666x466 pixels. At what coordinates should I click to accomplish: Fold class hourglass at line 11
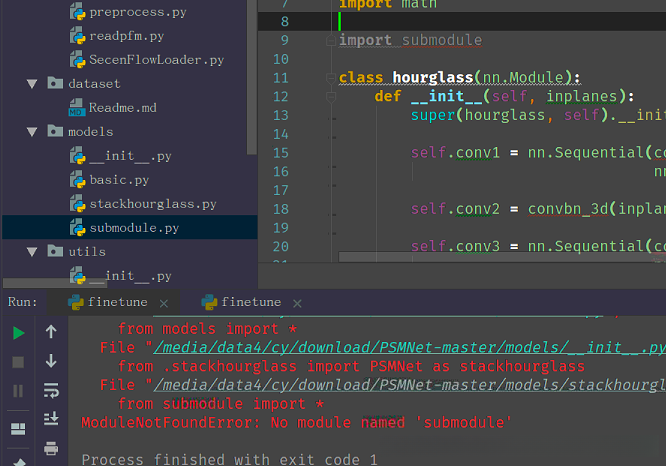tap(331, 78)
